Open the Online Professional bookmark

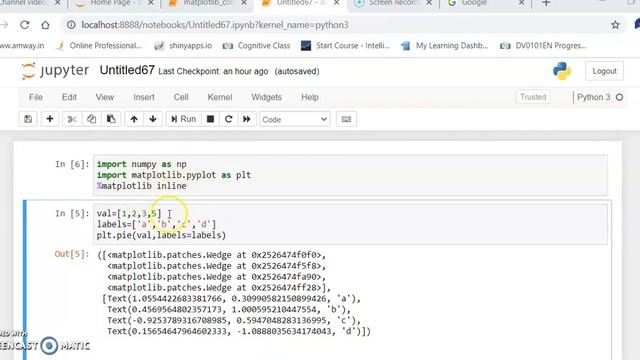tap(100, 46)
